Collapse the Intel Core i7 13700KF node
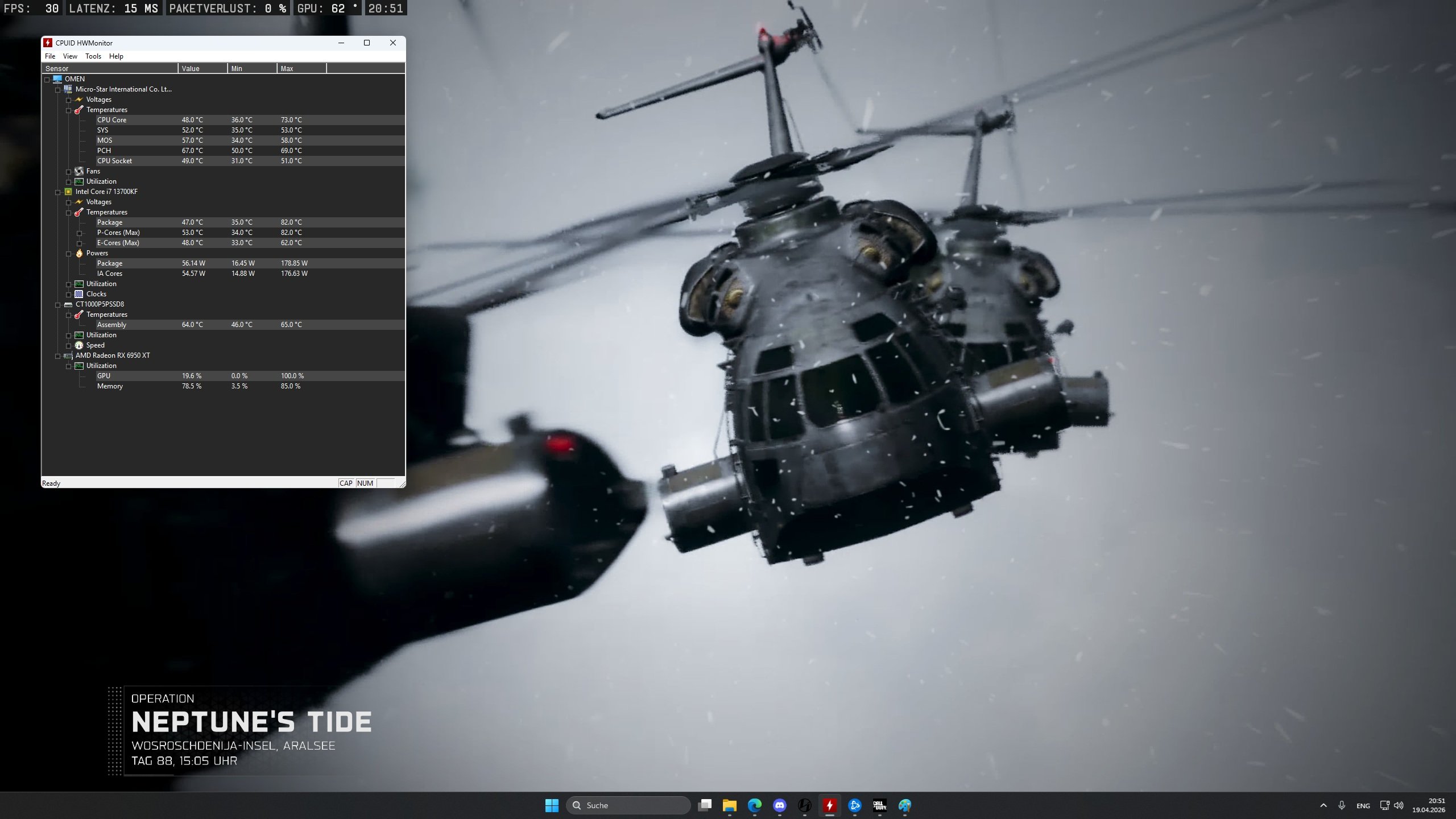Screen dimensions: 1456x819 click(x=57, y=192)
